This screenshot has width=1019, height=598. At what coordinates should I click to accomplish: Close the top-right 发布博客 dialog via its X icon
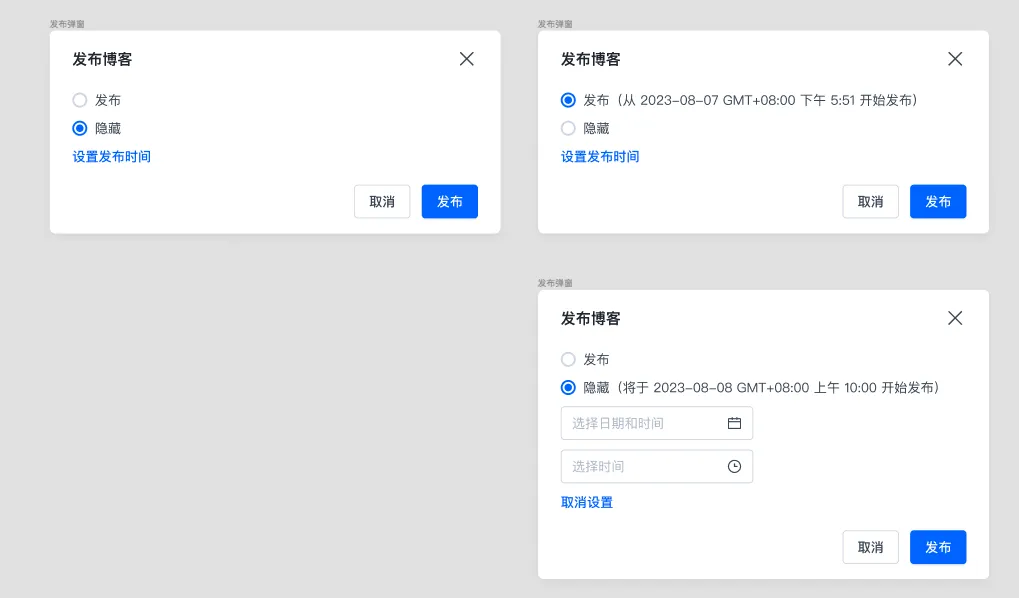pos(954,59)
